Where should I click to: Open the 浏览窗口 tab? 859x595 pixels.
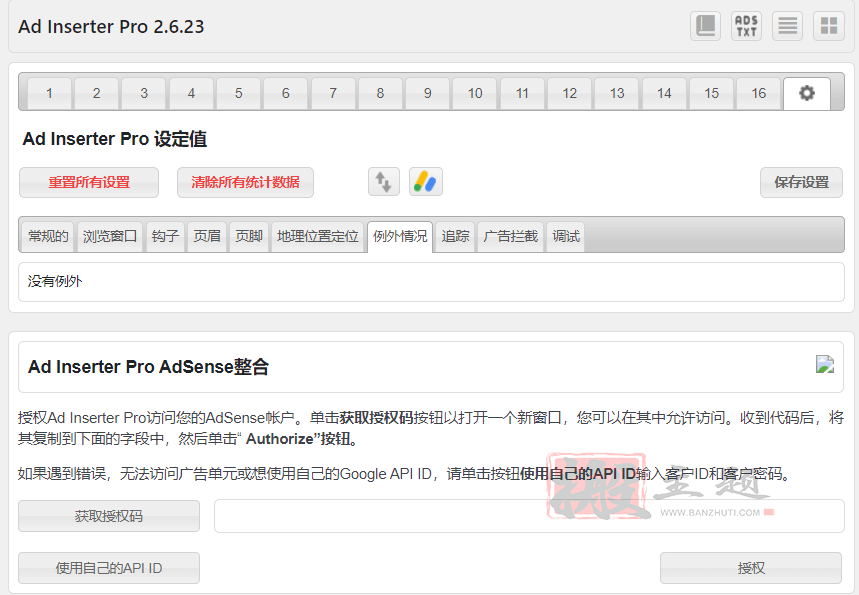click(110, 237)
